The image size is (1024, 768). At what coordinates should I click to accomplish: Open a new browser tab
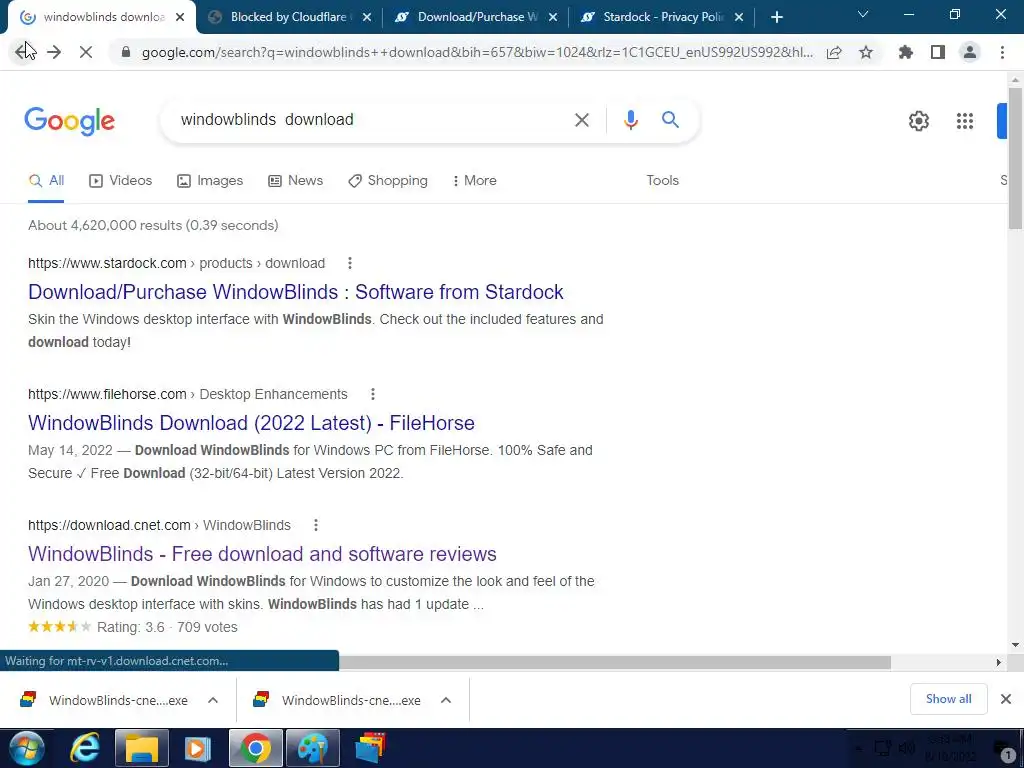click(x=776, y=18)
